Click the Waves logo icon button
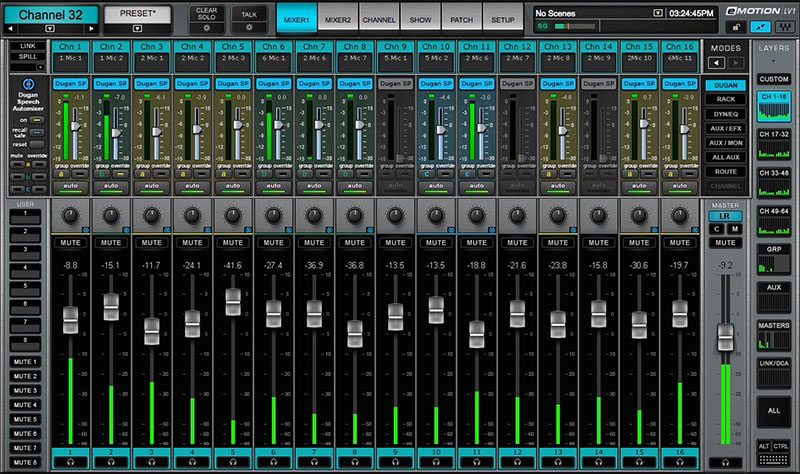 [784, 27]
